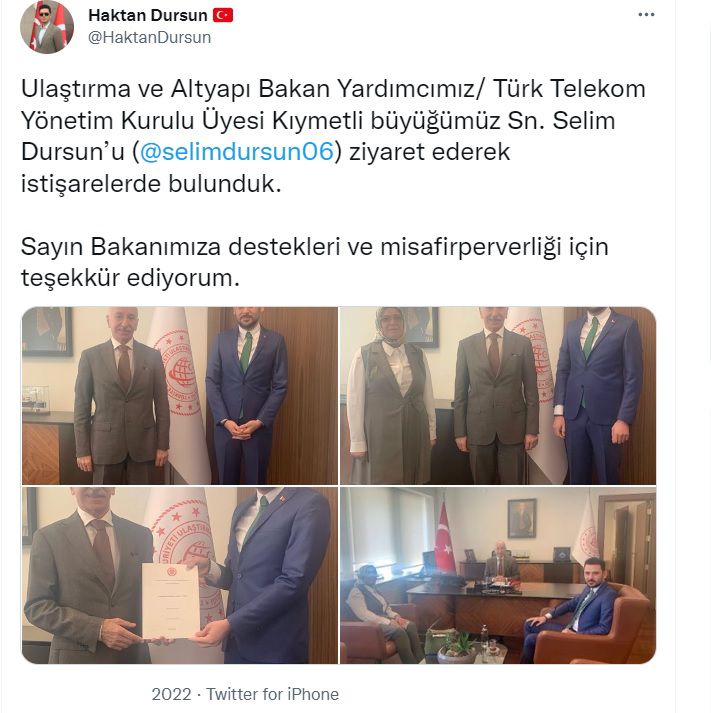
Task: Open the tweet's more options three-dot menu
Action: tap(646, 15)
